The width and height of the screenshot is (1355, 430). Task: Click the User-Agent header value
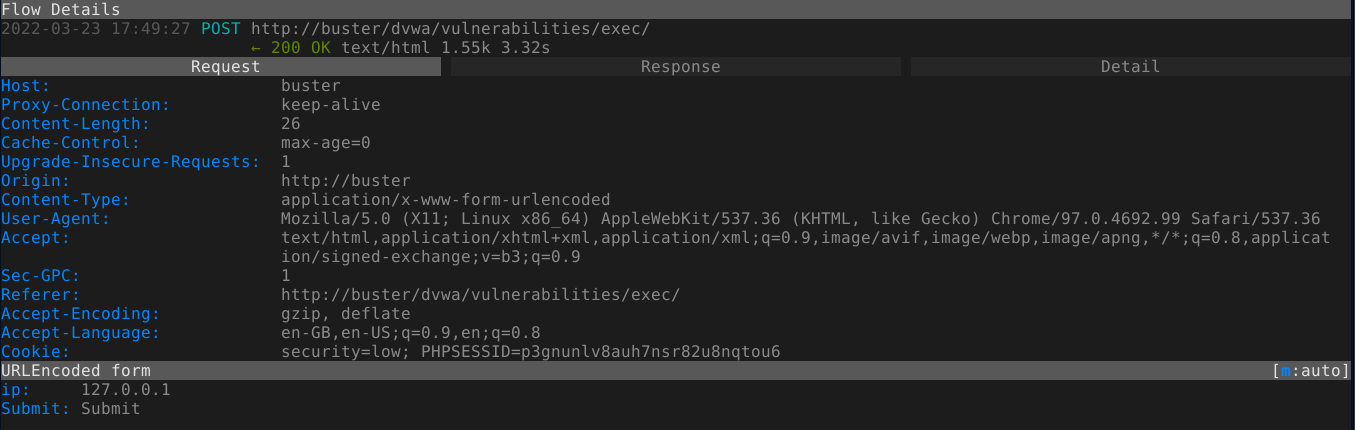(800, 219)
